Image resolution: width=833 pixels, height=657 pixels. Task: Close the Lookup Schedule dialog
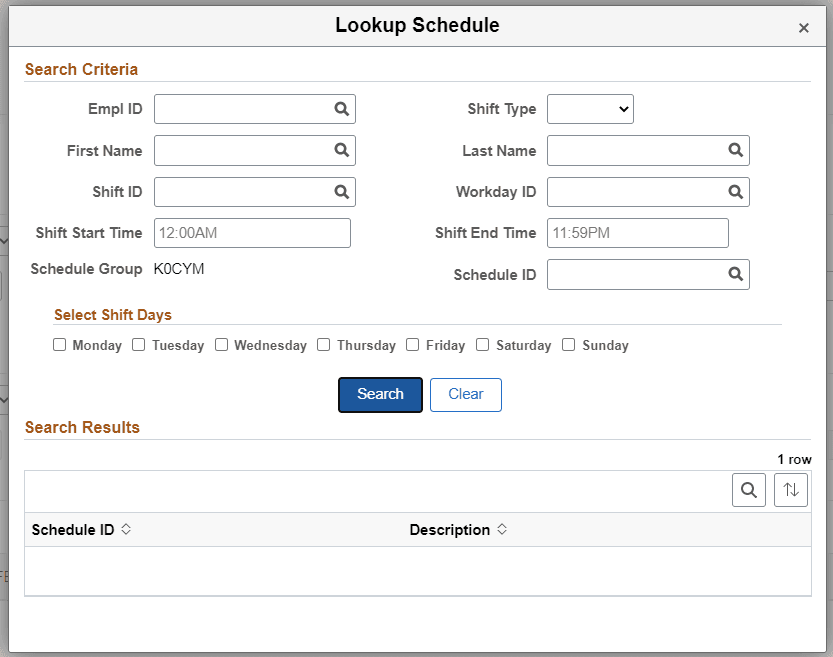(x=804, y=28)
